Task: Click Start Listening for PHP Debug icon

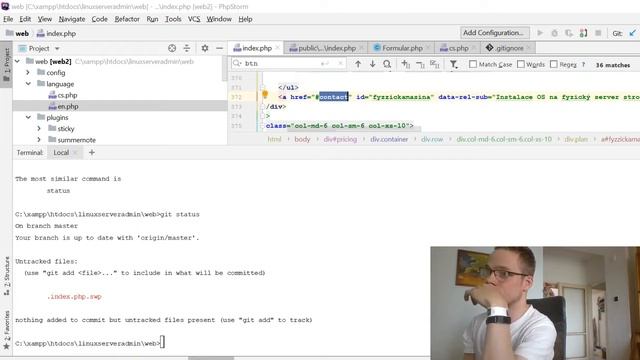Action: (x=583, y=33)
